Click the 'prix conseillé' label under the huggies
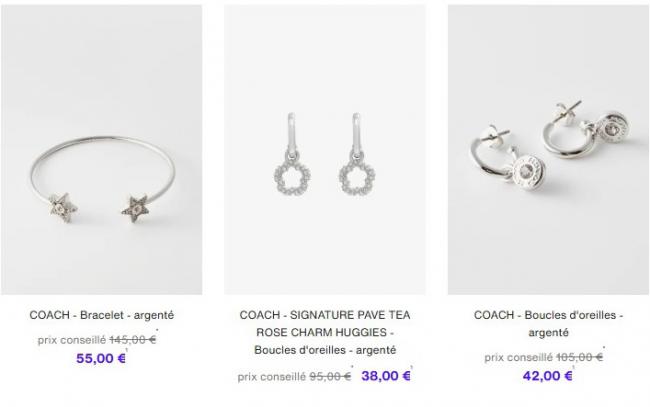The image size is (650, 407). click(x=272, y=377)
